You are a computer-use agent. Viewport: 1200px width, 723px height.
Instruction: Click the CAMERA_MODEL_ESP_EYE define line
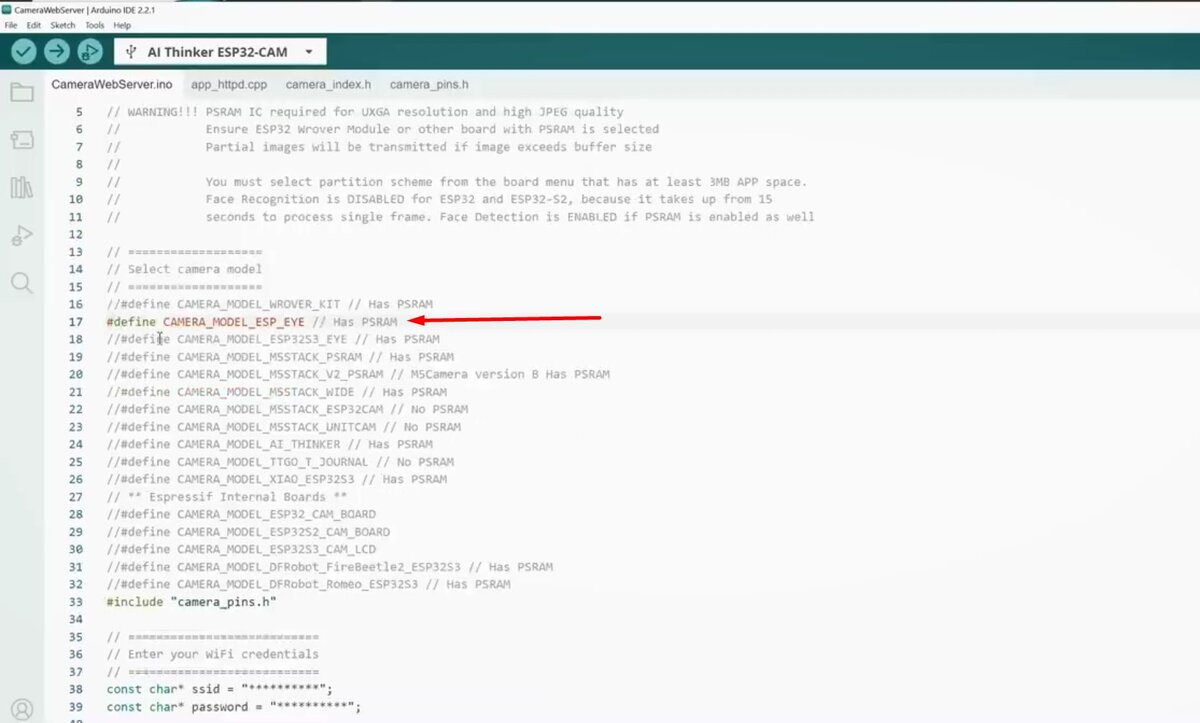pos(252,322)
